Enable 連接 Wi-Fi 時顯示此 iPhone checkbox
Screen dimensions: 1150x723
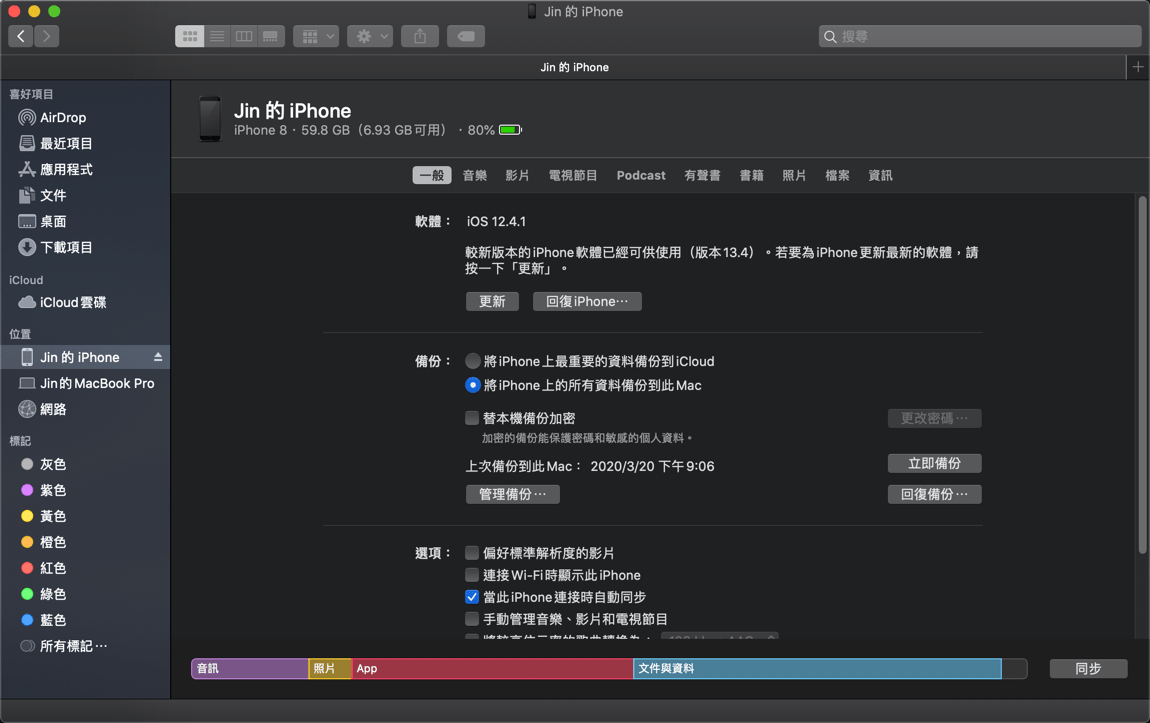(472, 575)
